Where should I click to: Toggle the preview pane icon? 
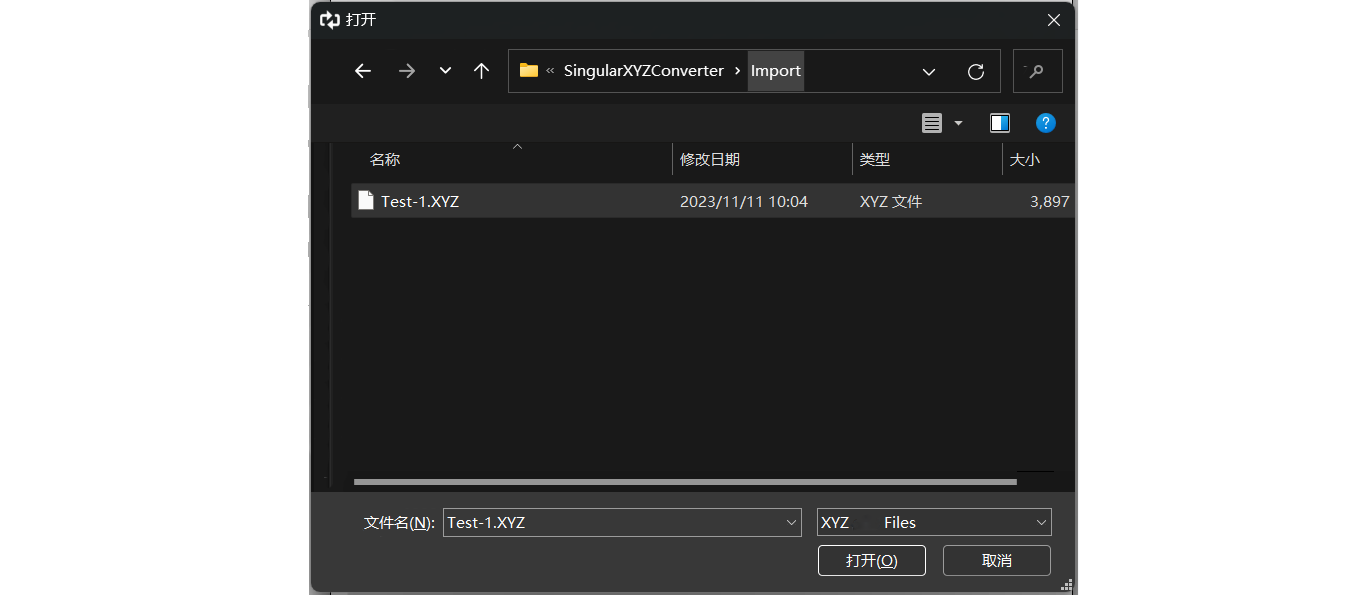point(999,123)
